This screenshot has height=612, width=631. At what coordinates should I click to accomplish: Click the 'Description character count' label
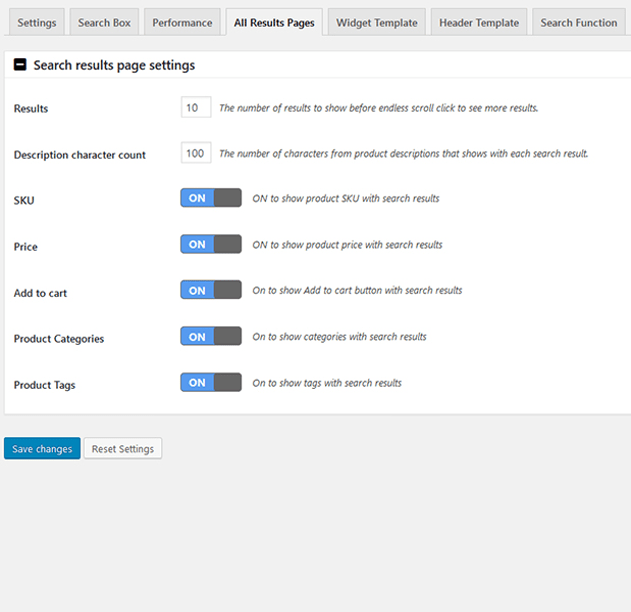(80, 155)
